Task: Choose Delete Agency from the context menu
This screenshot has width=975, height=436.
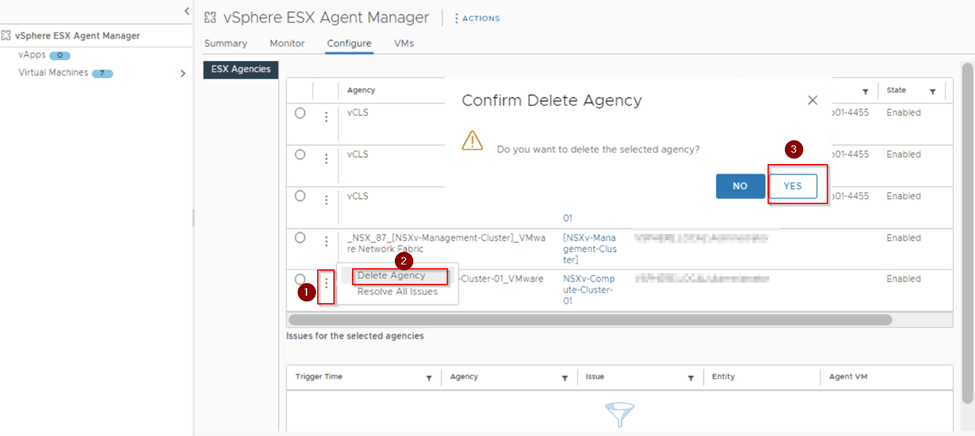Action: [391, 275]
